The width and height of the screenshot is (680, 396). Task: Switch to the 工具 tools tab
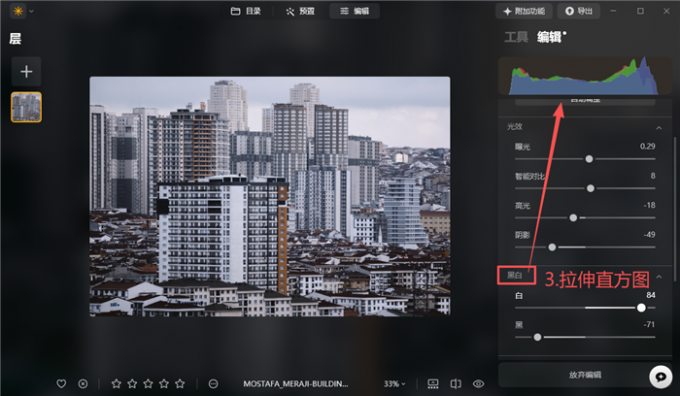(x=516, y=37)
